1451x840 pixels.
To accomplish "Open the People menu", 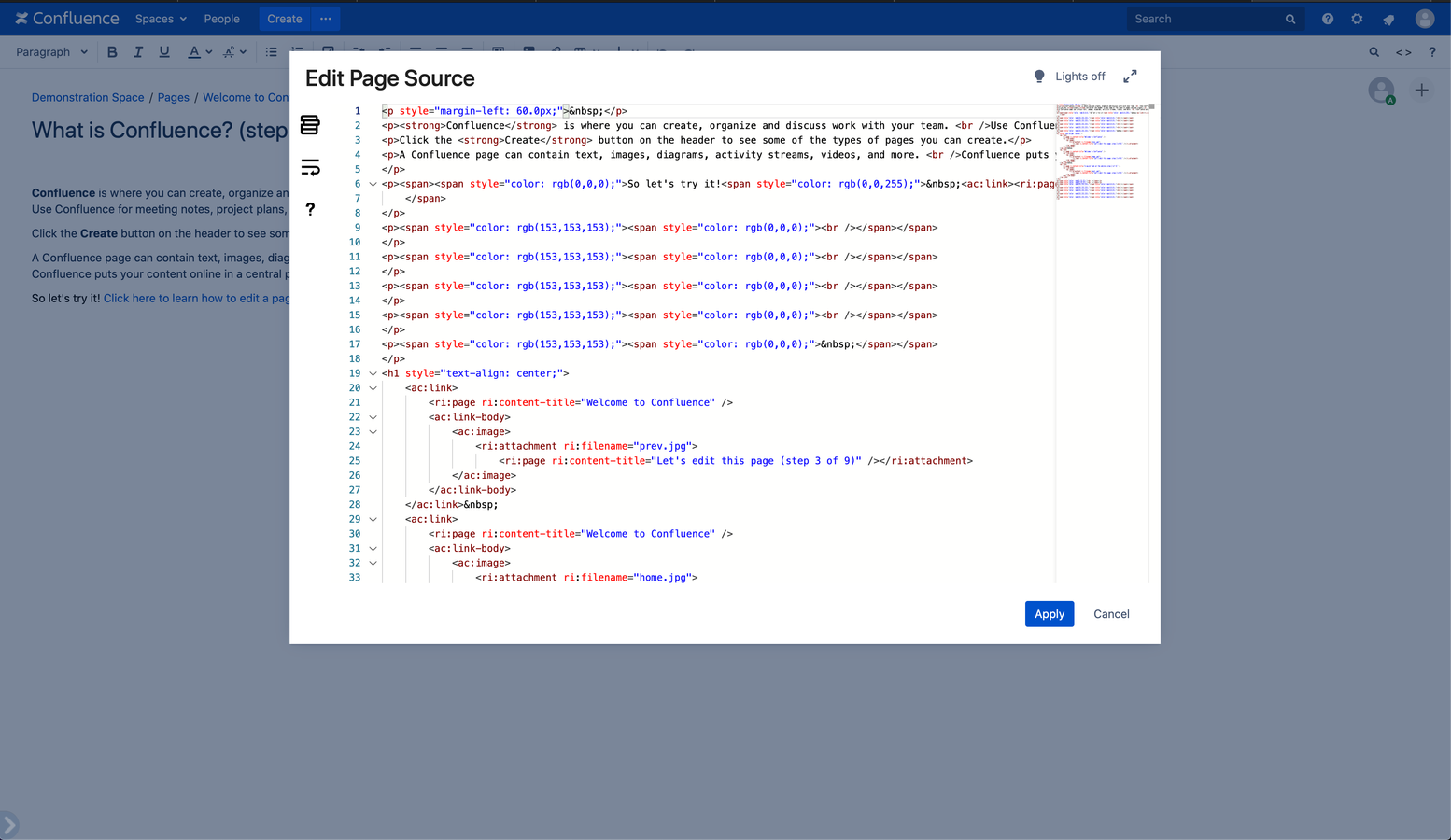I will [x=222, y=19].
